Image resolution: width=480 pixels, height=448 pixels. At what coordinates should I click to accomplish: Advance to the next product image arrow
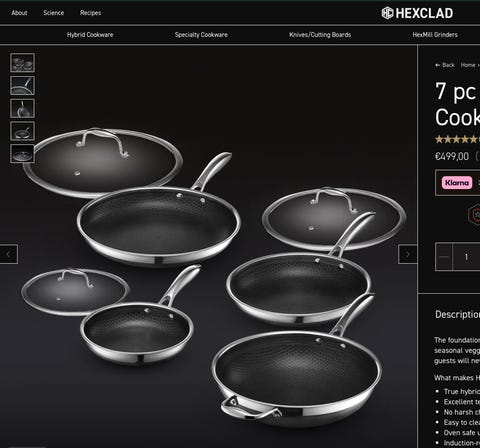tap(408, 254)
